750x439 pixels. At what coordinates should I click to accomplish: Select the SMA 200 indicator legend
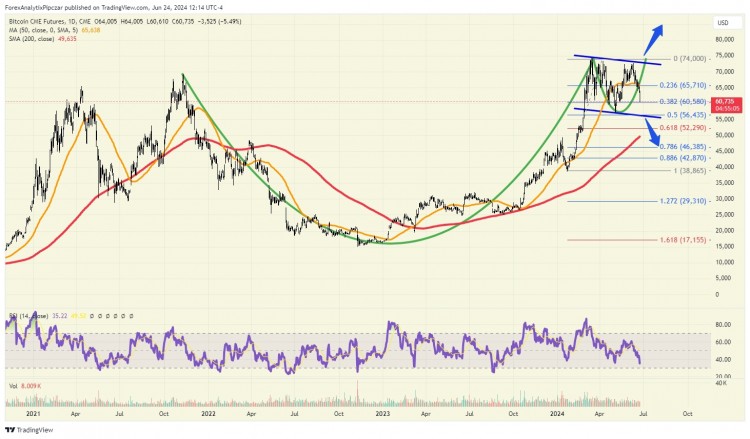[x=43, y=38]
